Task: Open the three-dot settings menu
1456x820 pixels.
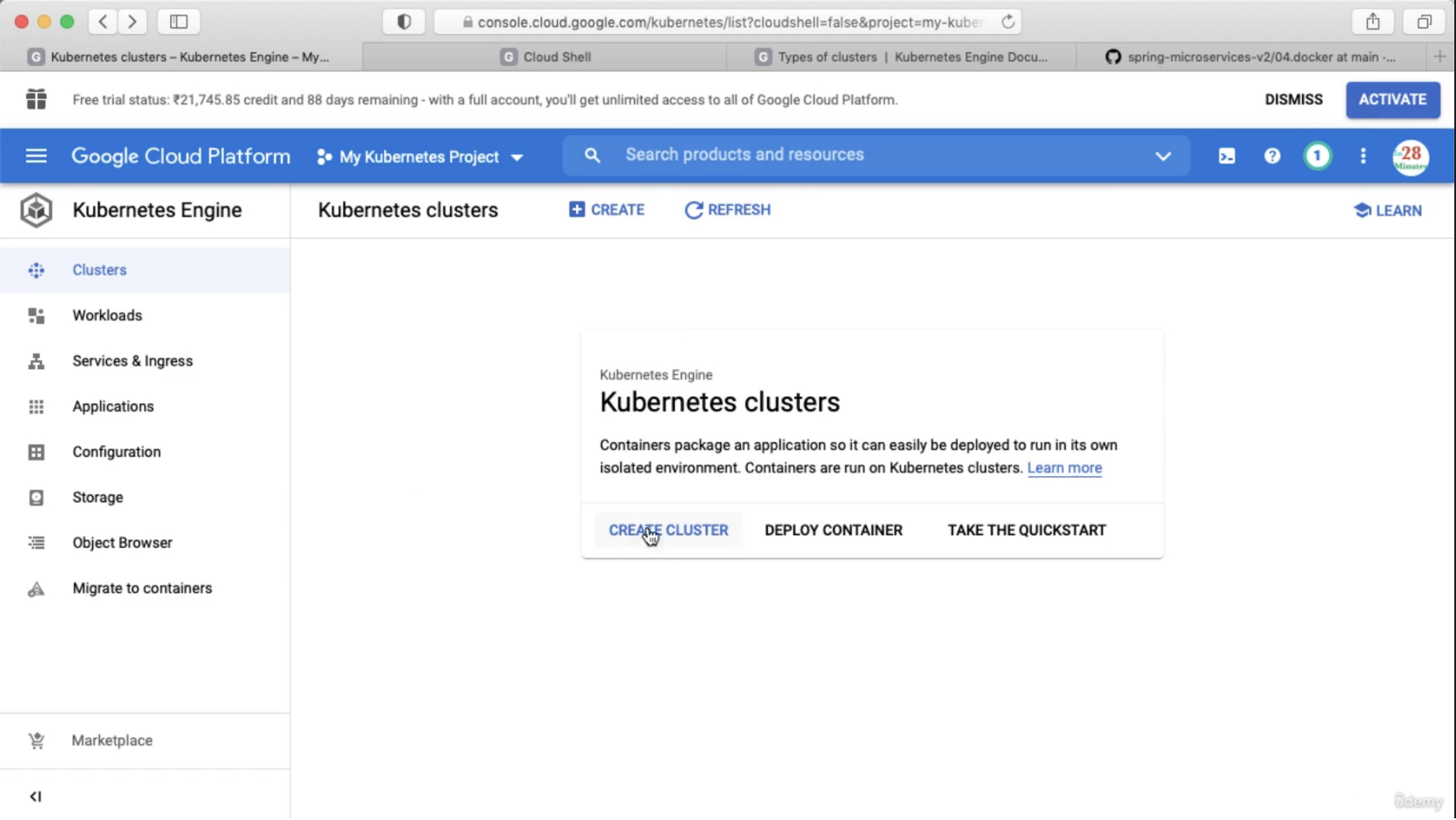Action: (1363, 156)
